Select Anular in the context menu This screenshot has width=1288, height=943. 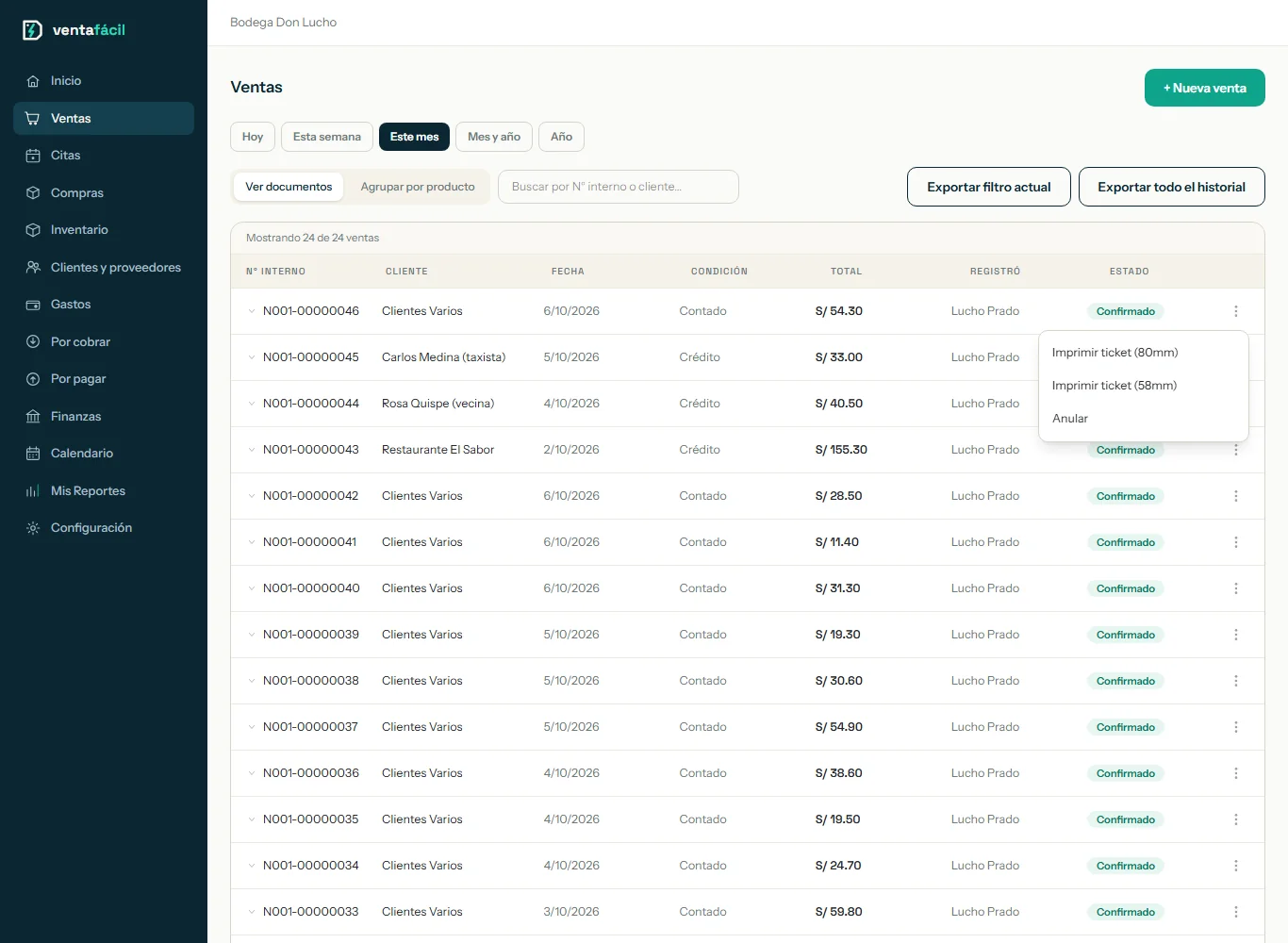1144,419
